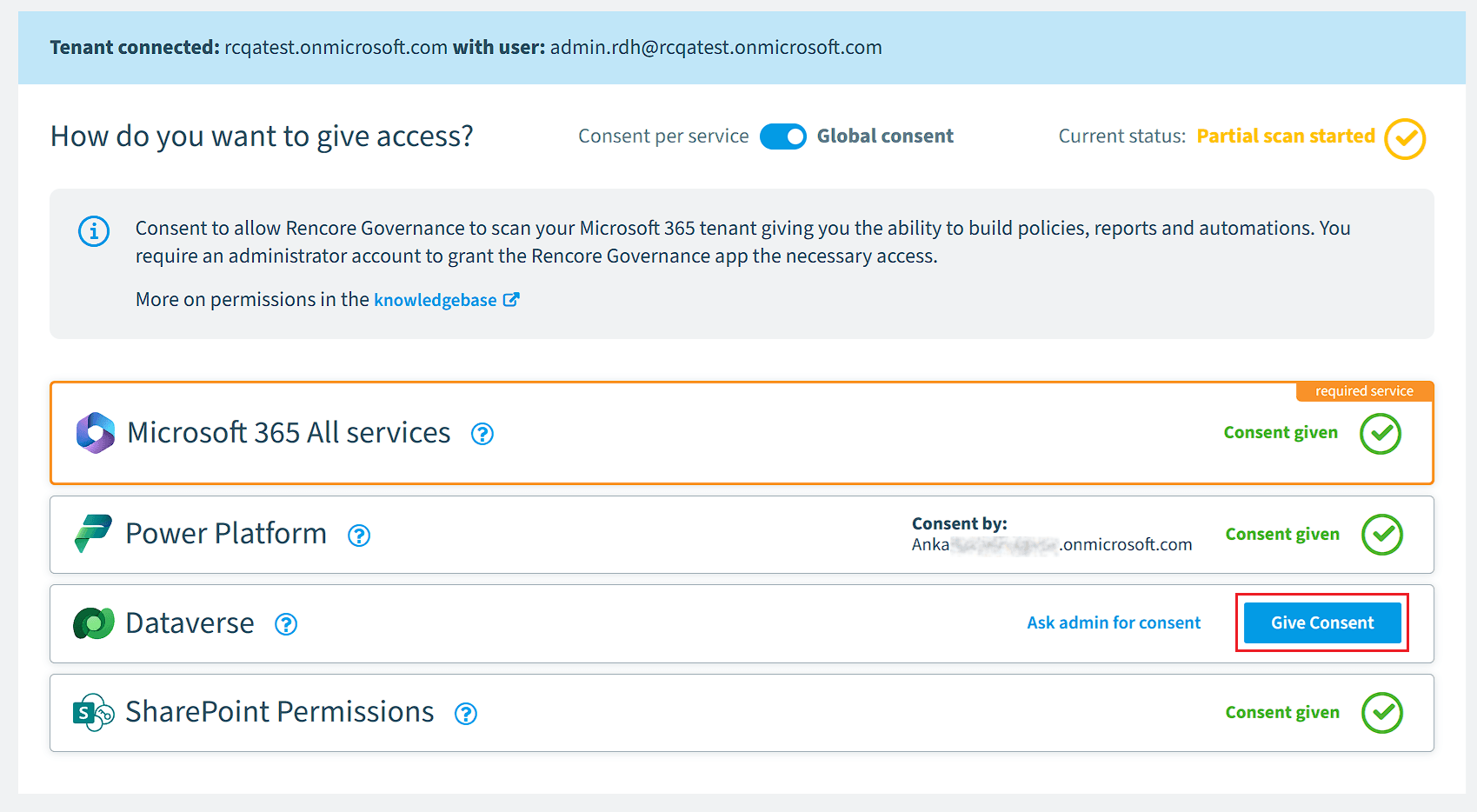The image size is (1477, 812).
Task: Toggle the Global consent switch
Action: 783,136
